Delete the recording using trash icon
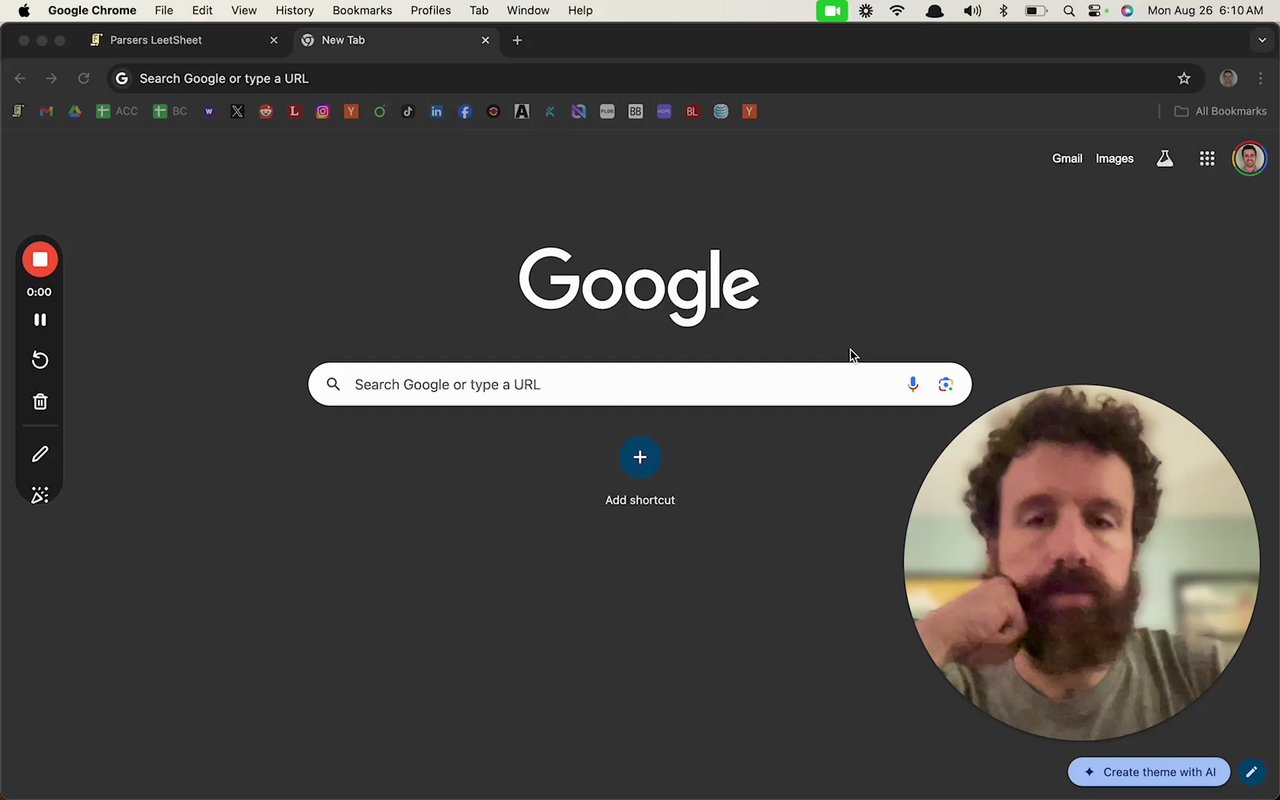 point(40,402)
